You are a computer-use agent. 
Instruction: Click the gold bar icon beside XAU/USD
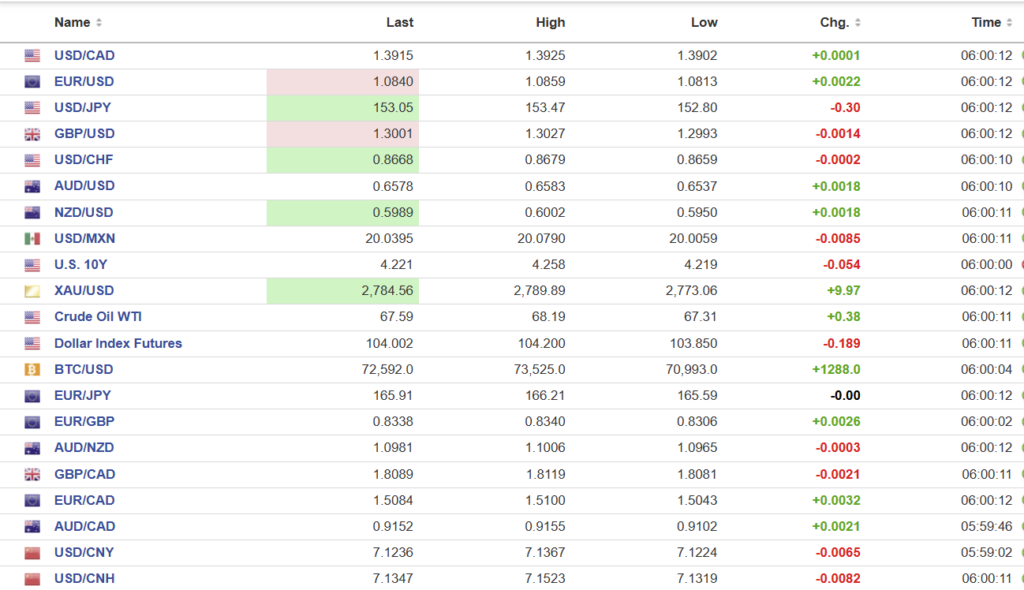pyautogui.click(x=32, y=291)
